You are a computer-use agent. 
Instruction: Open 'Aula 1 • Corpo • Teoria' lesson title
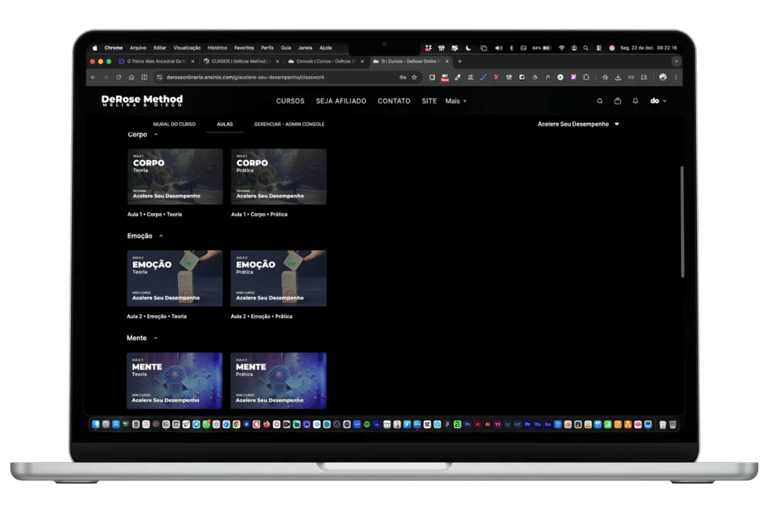[x=154, y=215]
